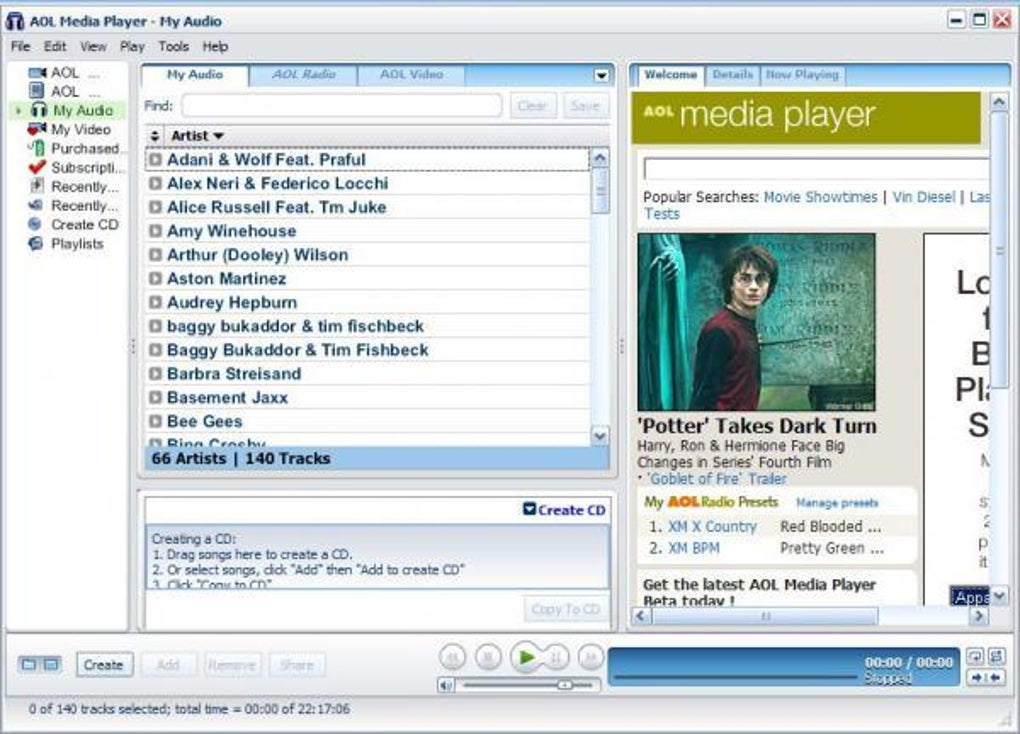Select the Welcome tab
Screen dimensions: 1020x734
tap(670, 75)
